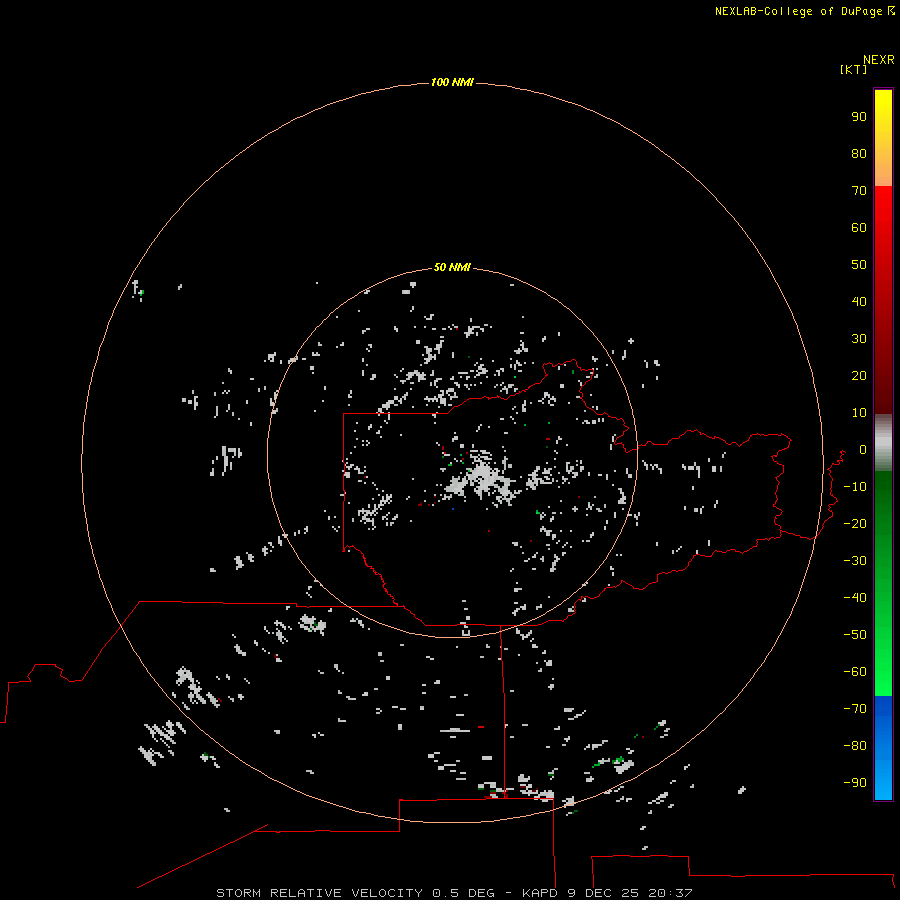Click gray zero segment of color bar
The width and height of the screenshot is (900, 900).
883,443
